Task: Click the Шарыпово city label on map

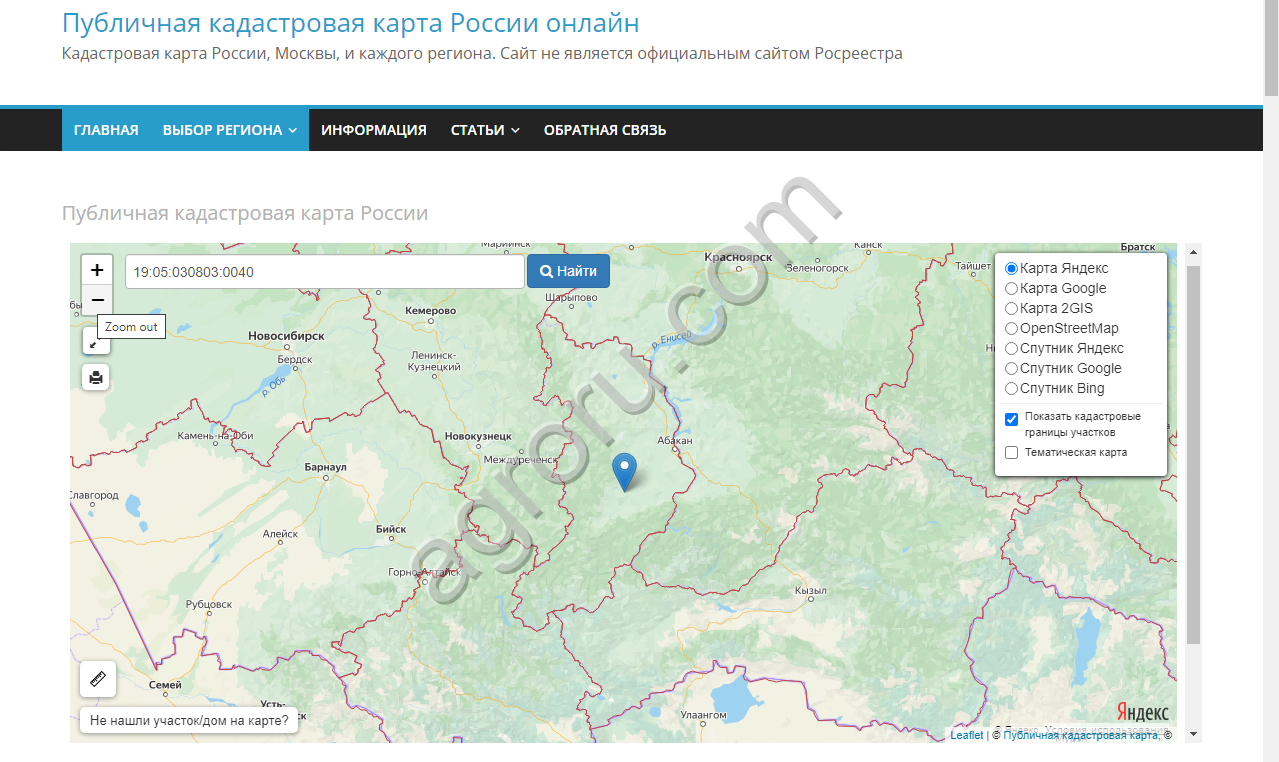Action: (573, 297)
